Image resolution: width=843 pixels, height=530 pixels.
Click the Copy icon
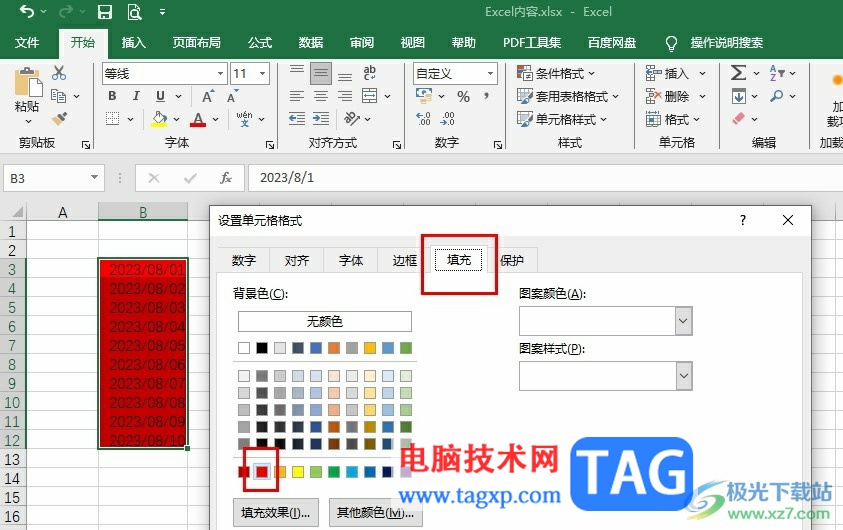point(59,96)
